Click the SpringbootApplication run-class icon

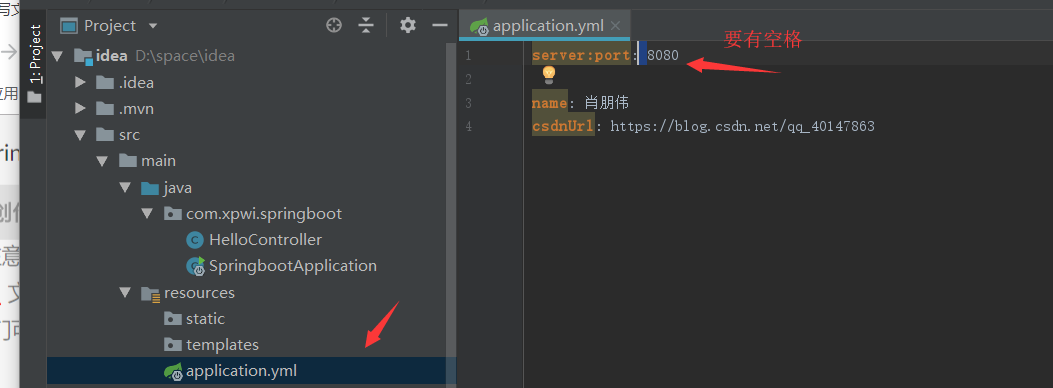click(x=195, y=266)
